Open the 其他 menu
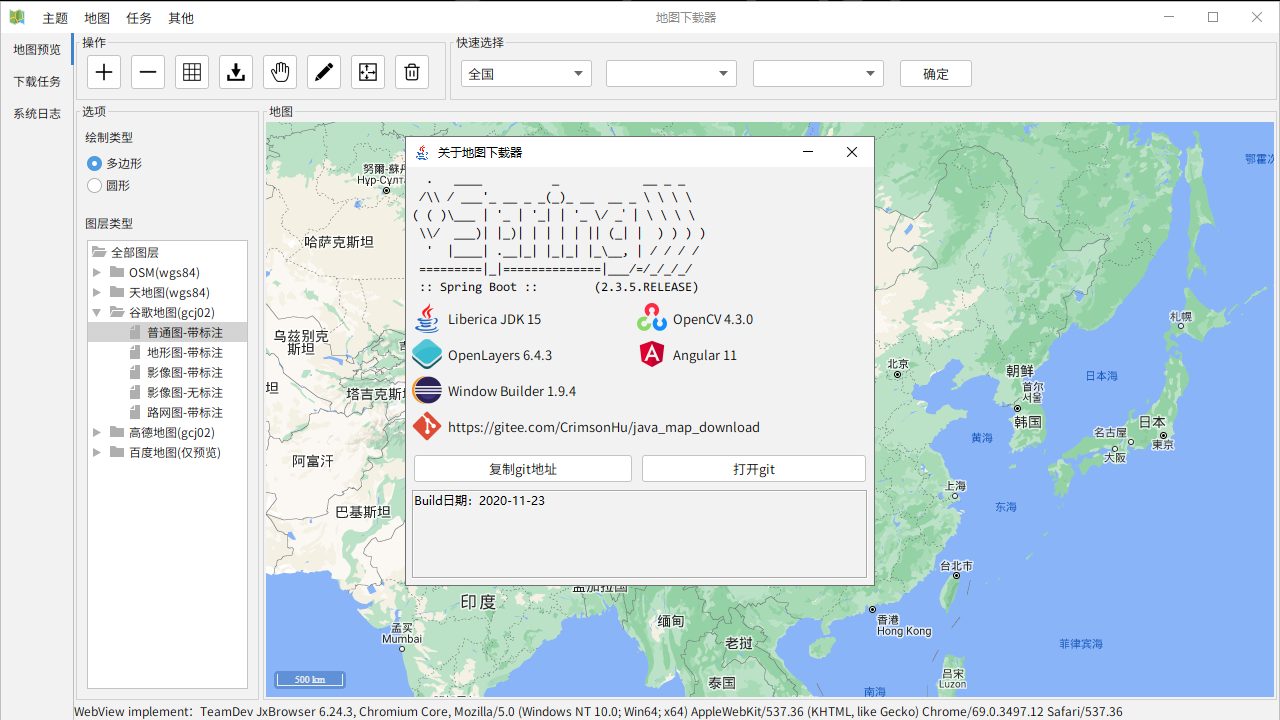Image resolution: width=1280 pixels, height=720 pixels. click(x=181, y=18)
